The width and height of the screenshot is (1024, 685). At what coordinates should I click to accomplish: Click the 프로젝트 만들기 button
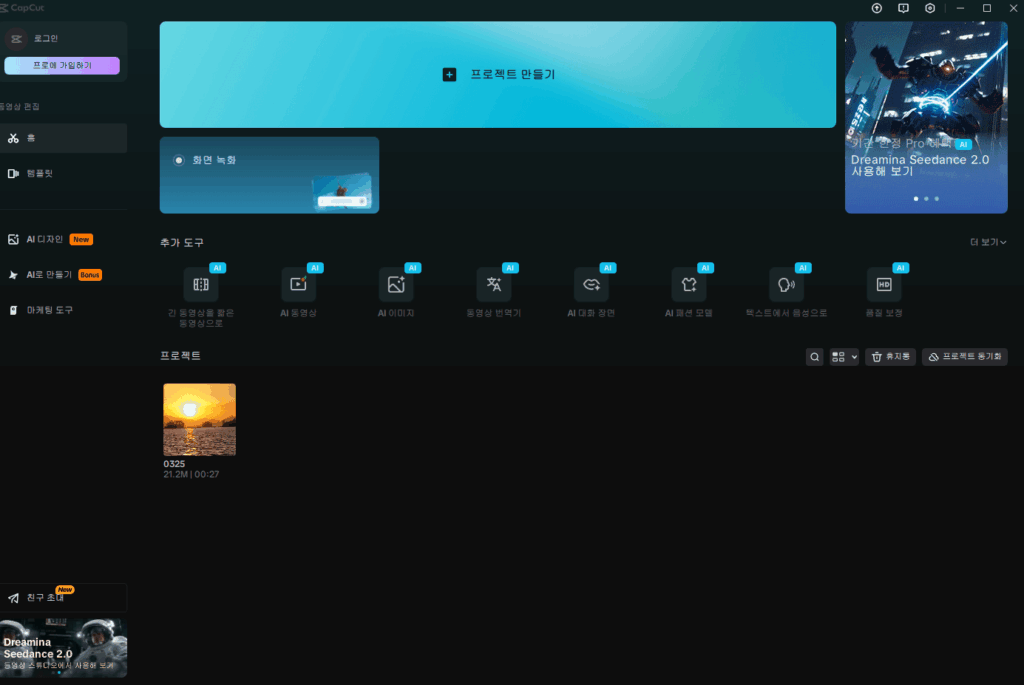pyautogui.click(x=498, y=75)
